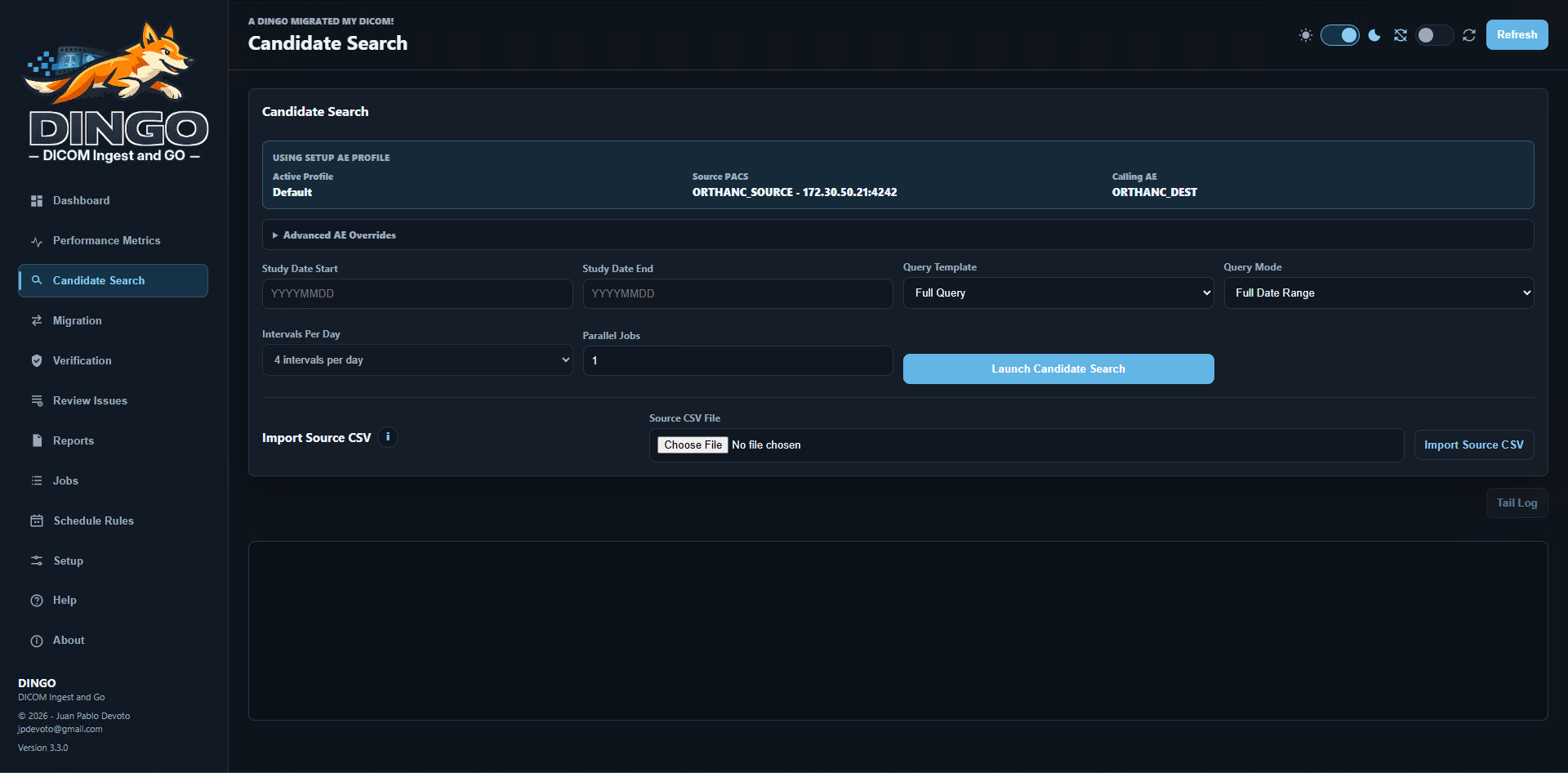This screenshot has width=1568, height=773.
Task: Click the Version 3.3.0 text
Action: (43, 748)
